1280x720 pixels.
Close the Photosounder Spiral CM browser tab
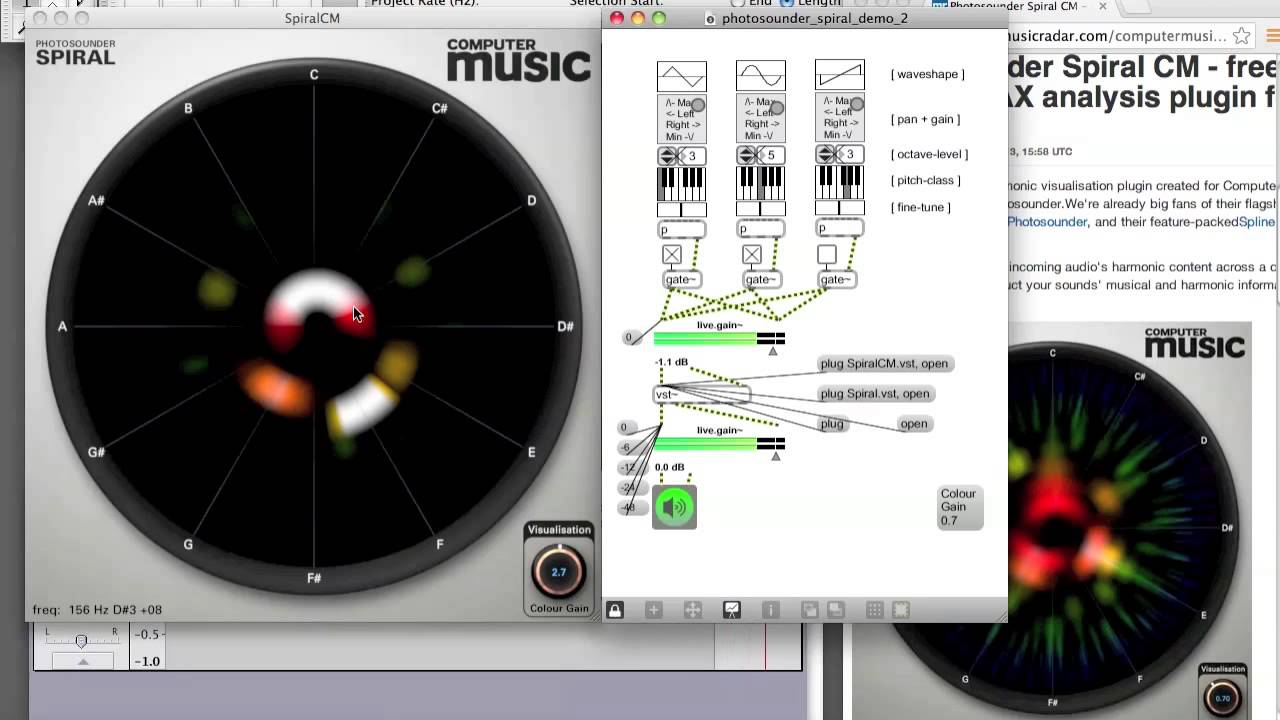point(1103,6)
